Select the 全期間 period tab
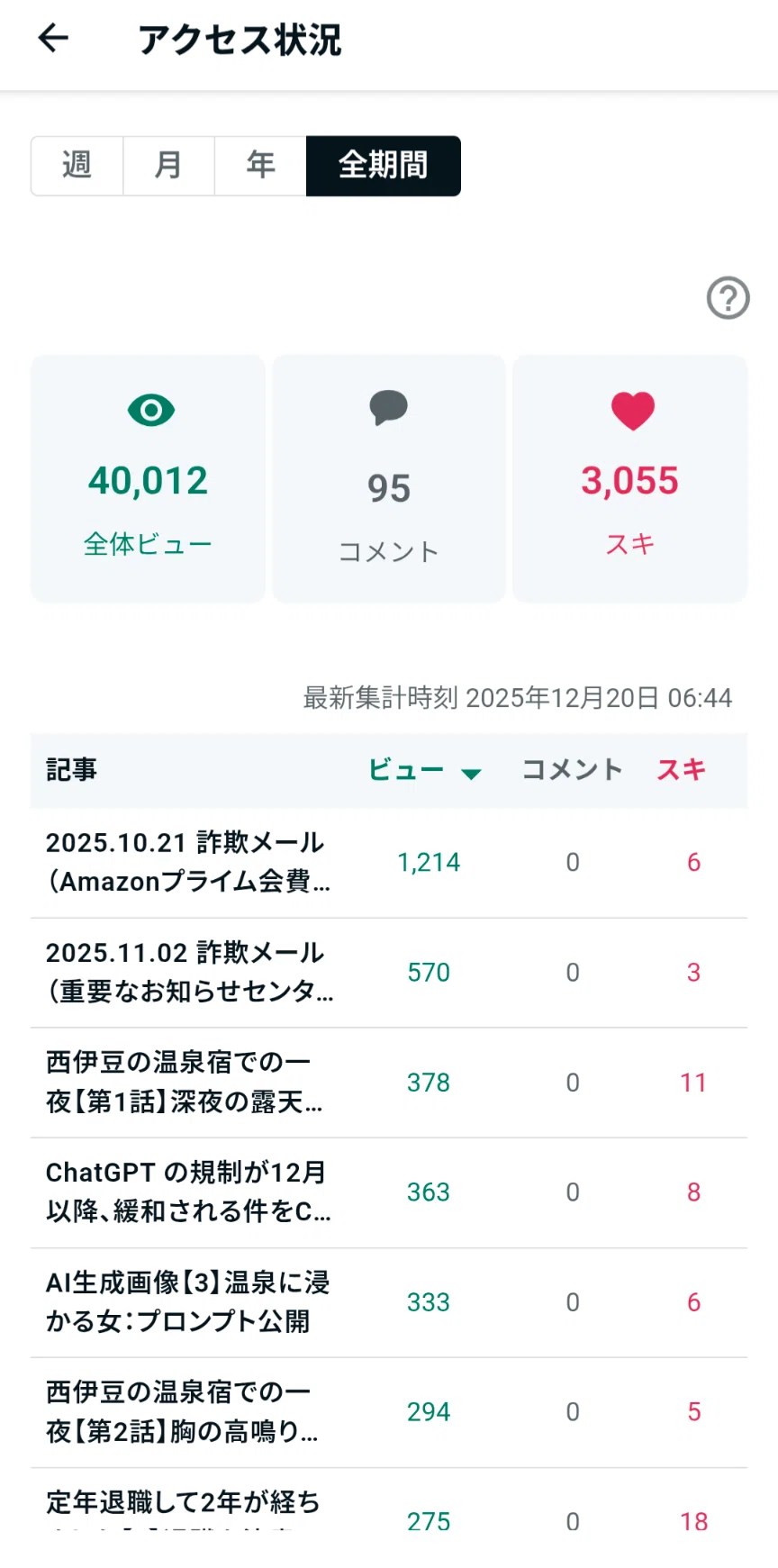Image resolution: width=778 pixels, height=1568 pixels. [384, 166]
